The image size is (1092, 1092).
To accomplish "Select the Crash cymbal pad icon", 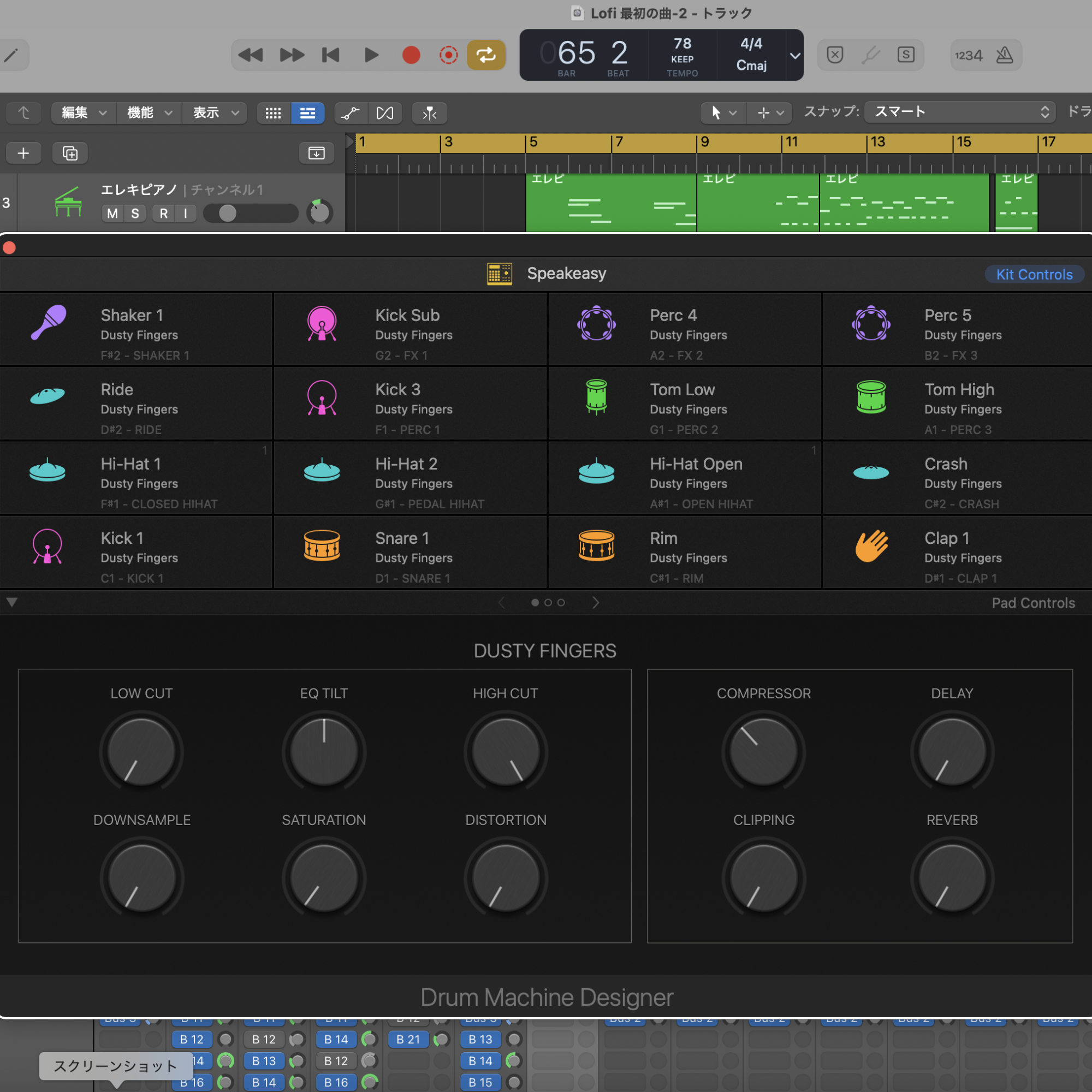I will (x=871, y=472).
